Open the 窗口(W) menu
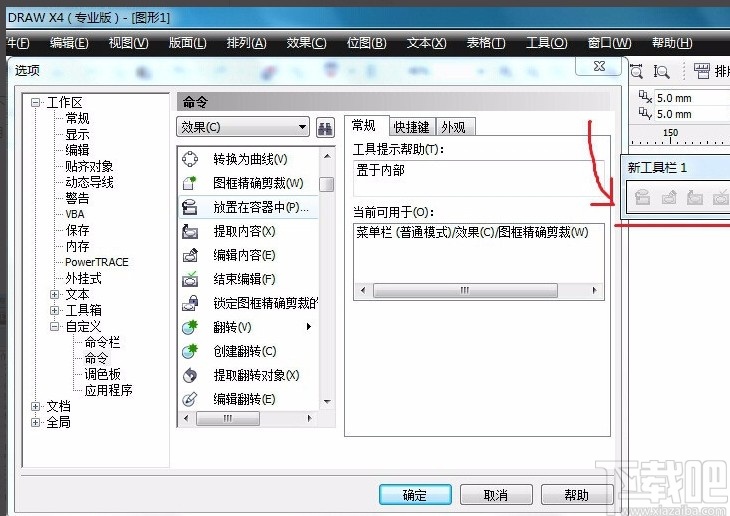This screenshot has height=516, width=730. (609, 43)
